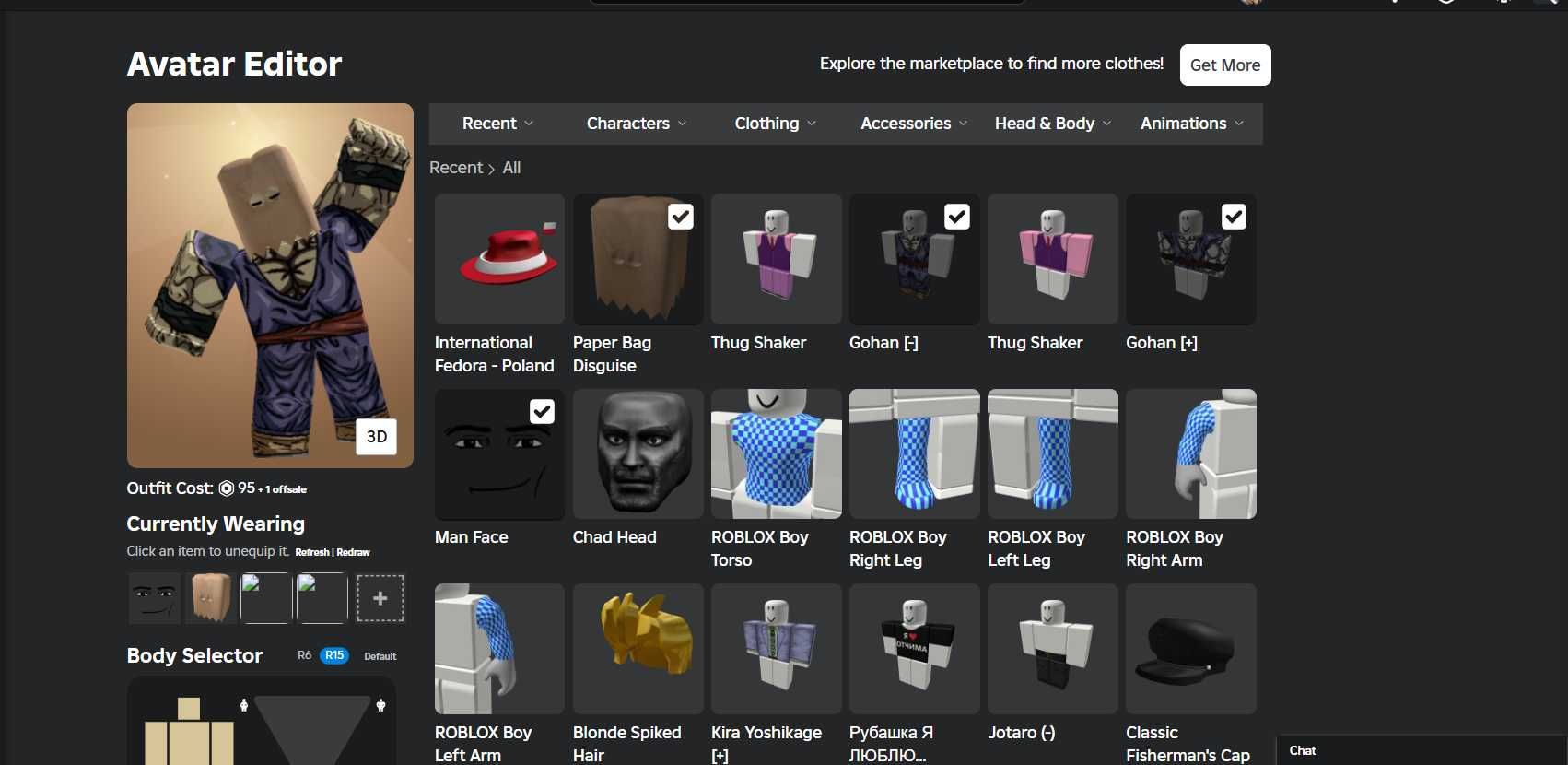The width and height of the screenshot is (1568, 765).
Task: Unequip Man Face in Currently Wearing
Action: tap(155, 598)
